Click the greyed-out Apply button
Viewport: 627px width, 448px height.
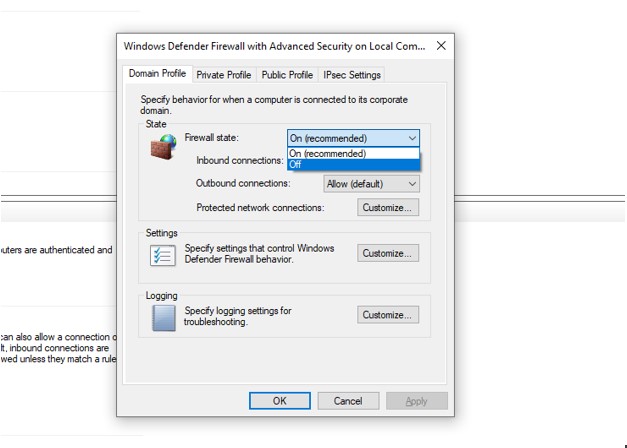tap(417, 401)
